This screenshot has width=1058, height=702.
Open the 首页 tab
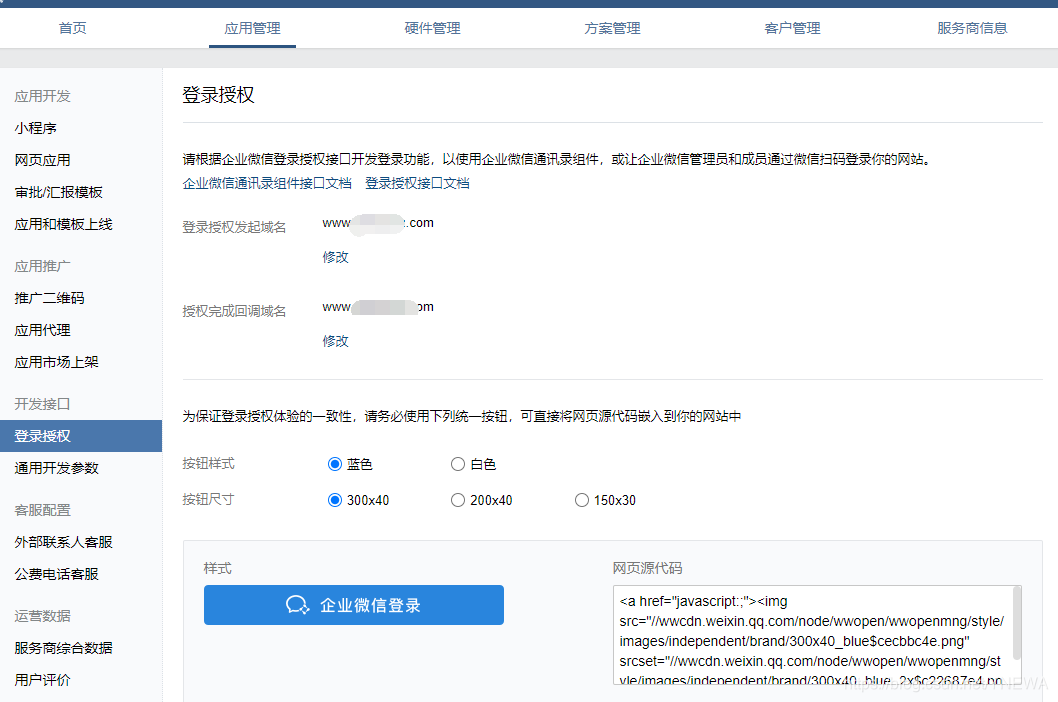(x=72, y=28)
